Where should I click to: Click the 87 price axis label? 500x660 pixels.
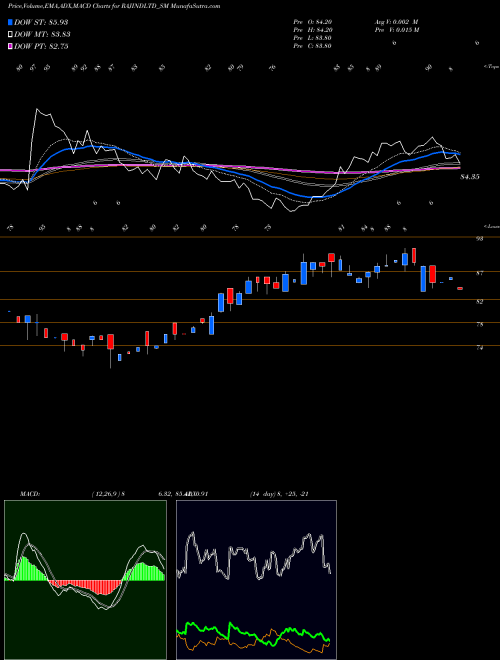pyautogui.click(x=479, y=273)
